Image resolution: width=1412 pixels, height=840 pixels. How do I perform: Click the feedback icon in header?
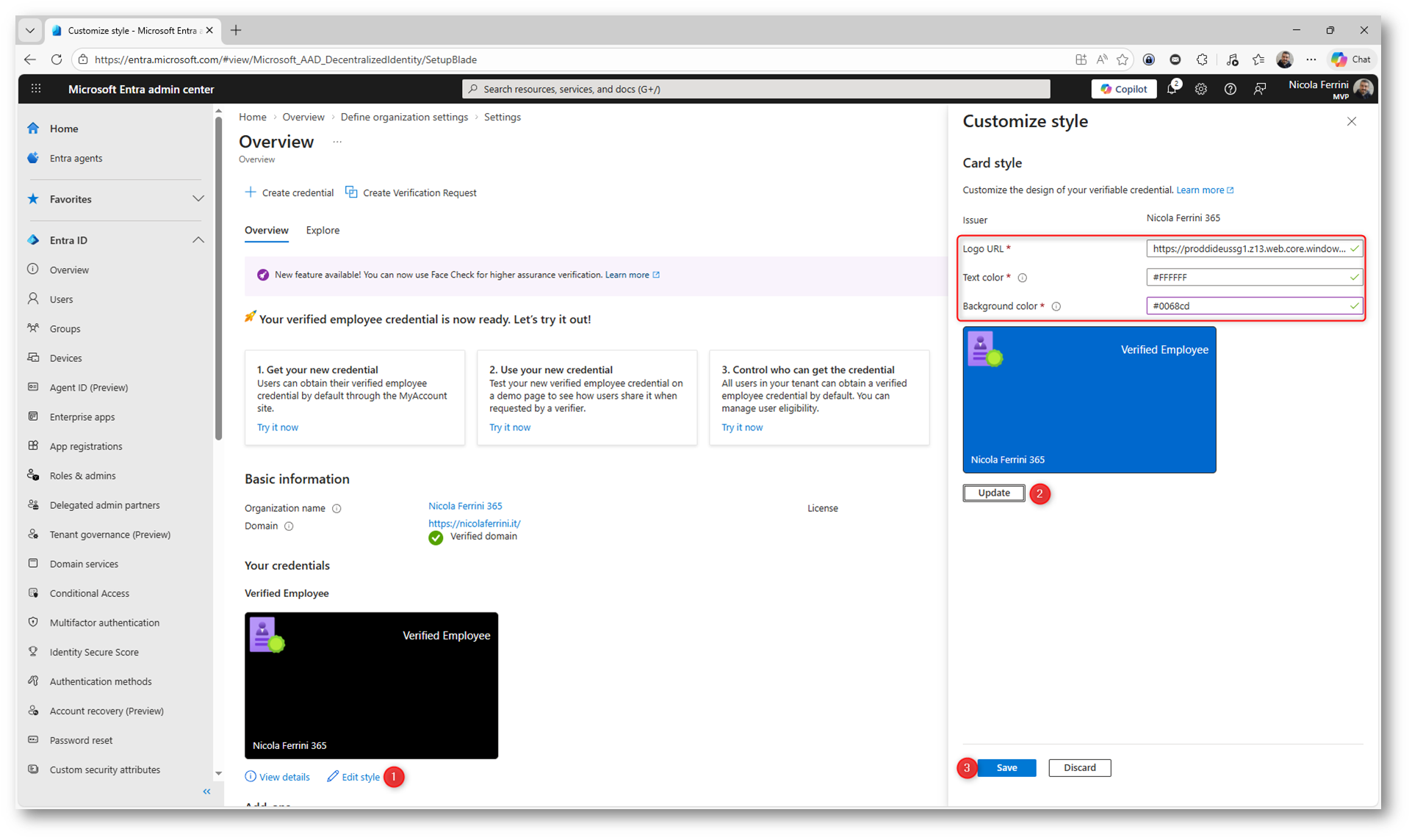click(x=1259, y=89)
